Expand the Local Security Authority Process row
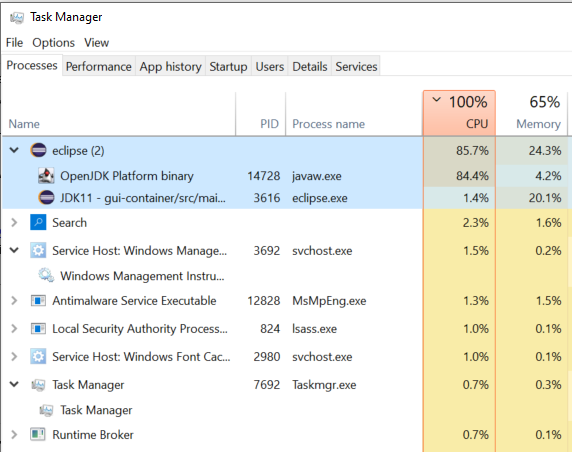 [x=14, y=329]
